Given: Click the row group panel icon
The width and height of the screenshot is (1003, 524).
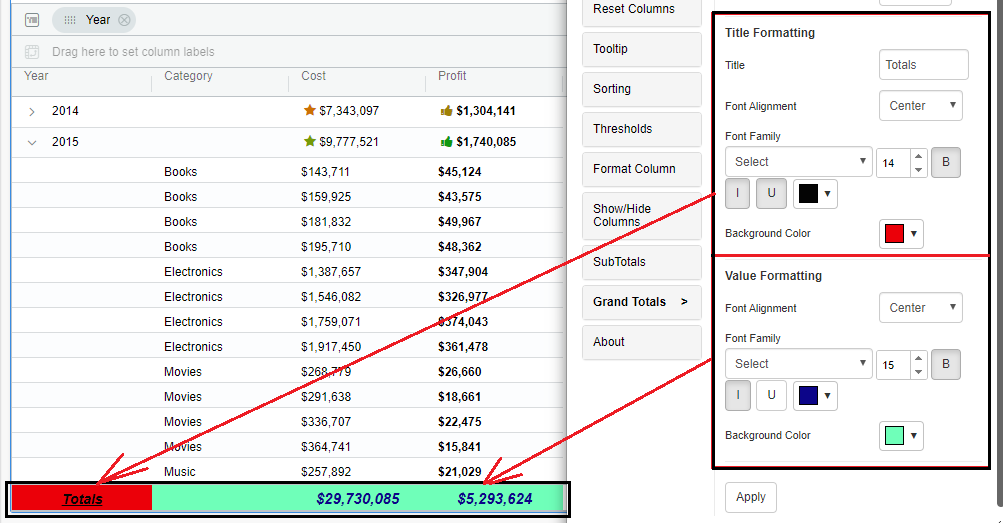Looking at the screenshot, I should tap(32, 20).
